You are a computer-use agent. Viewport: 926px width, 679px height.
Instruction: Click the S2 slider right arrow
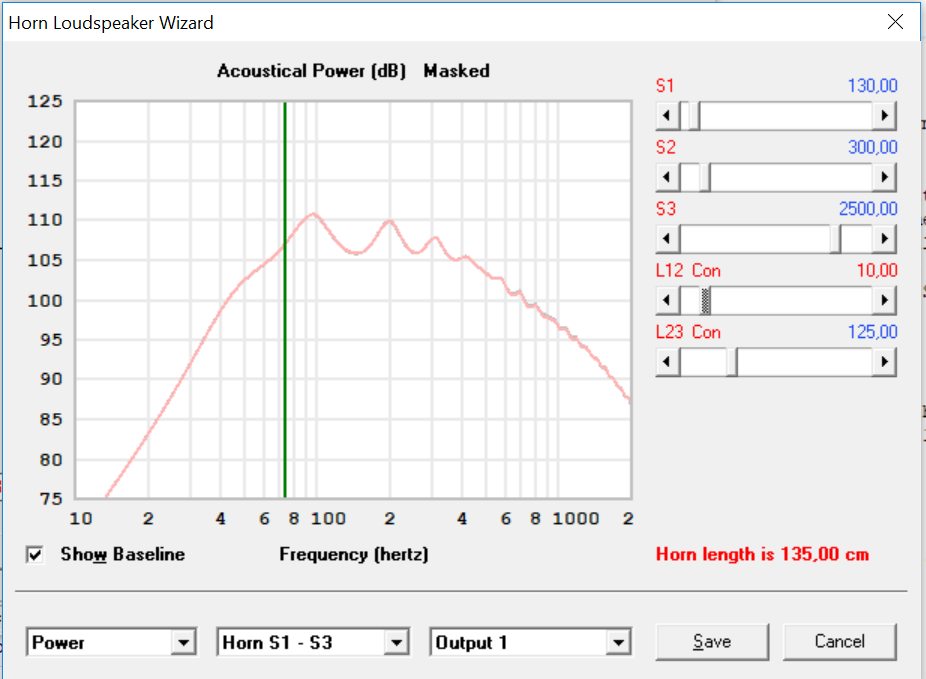(884, 177)
